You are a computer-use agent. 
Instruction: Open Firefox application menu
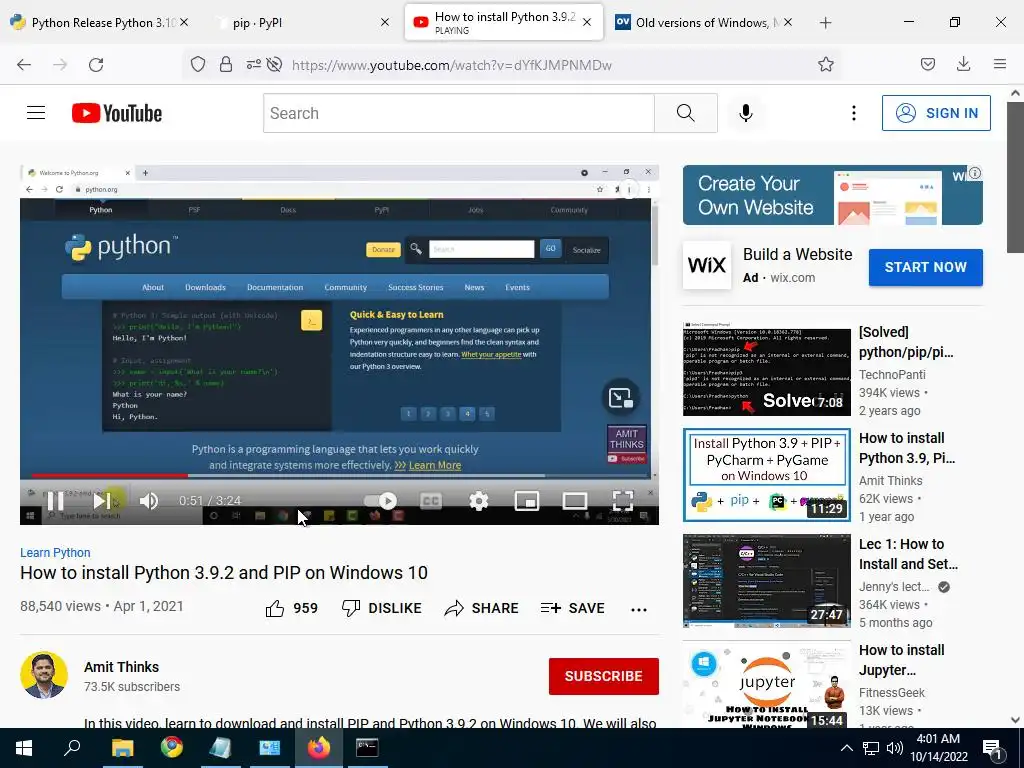click(x=1000, y=64)
